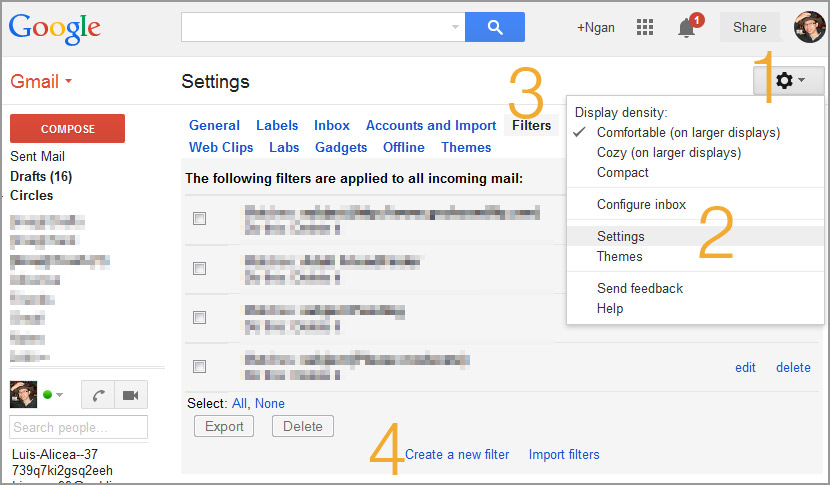Tick the first filter checkbox
Screen dimensions: 830x485
click(200, 218)
